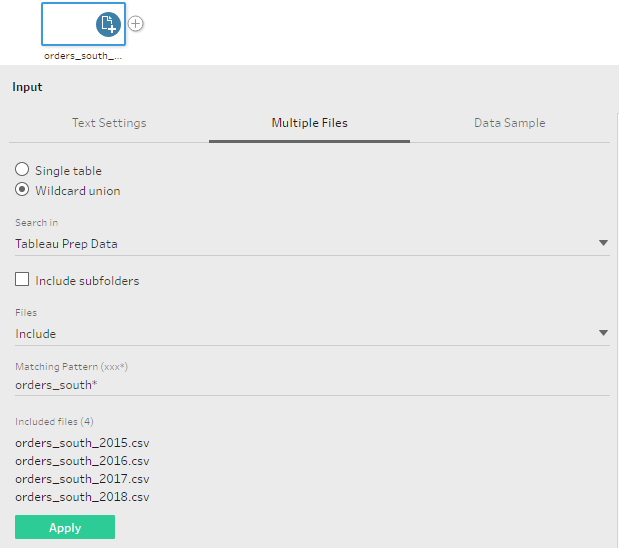619x548 pixels.
Task: Switch to the Text Settings tab
Action: [109, 123]
